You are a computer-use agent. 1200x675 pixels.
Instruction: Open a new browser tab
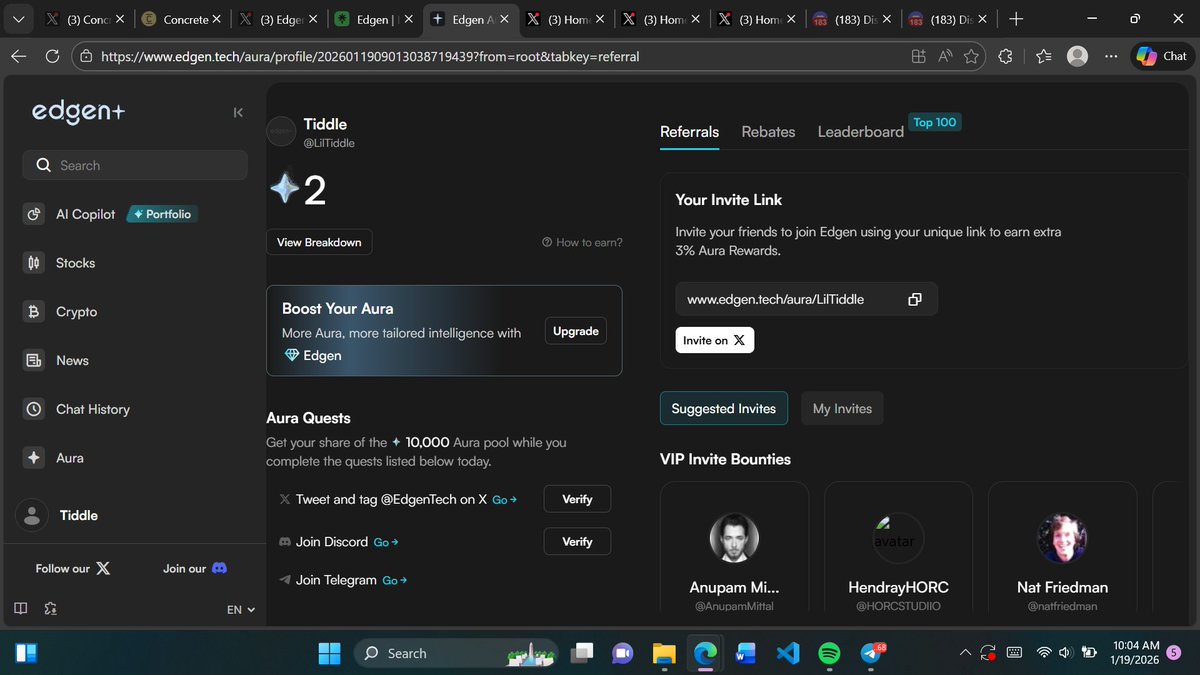1016,19
